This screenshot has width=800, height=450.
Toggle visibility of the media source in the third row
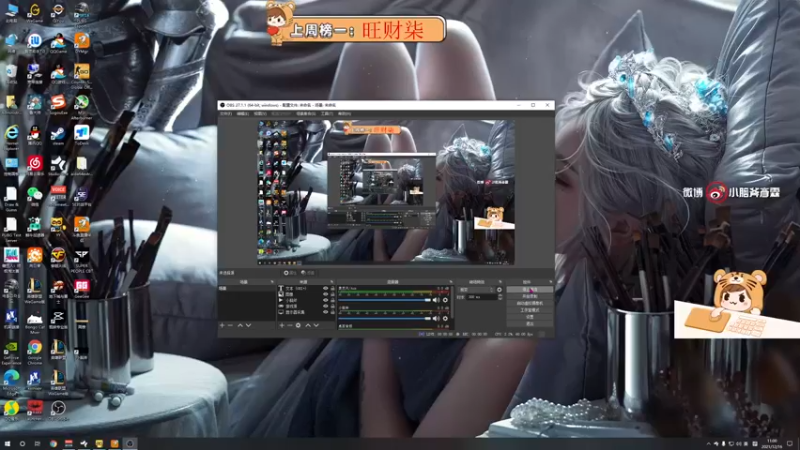(x=326, y=300)
